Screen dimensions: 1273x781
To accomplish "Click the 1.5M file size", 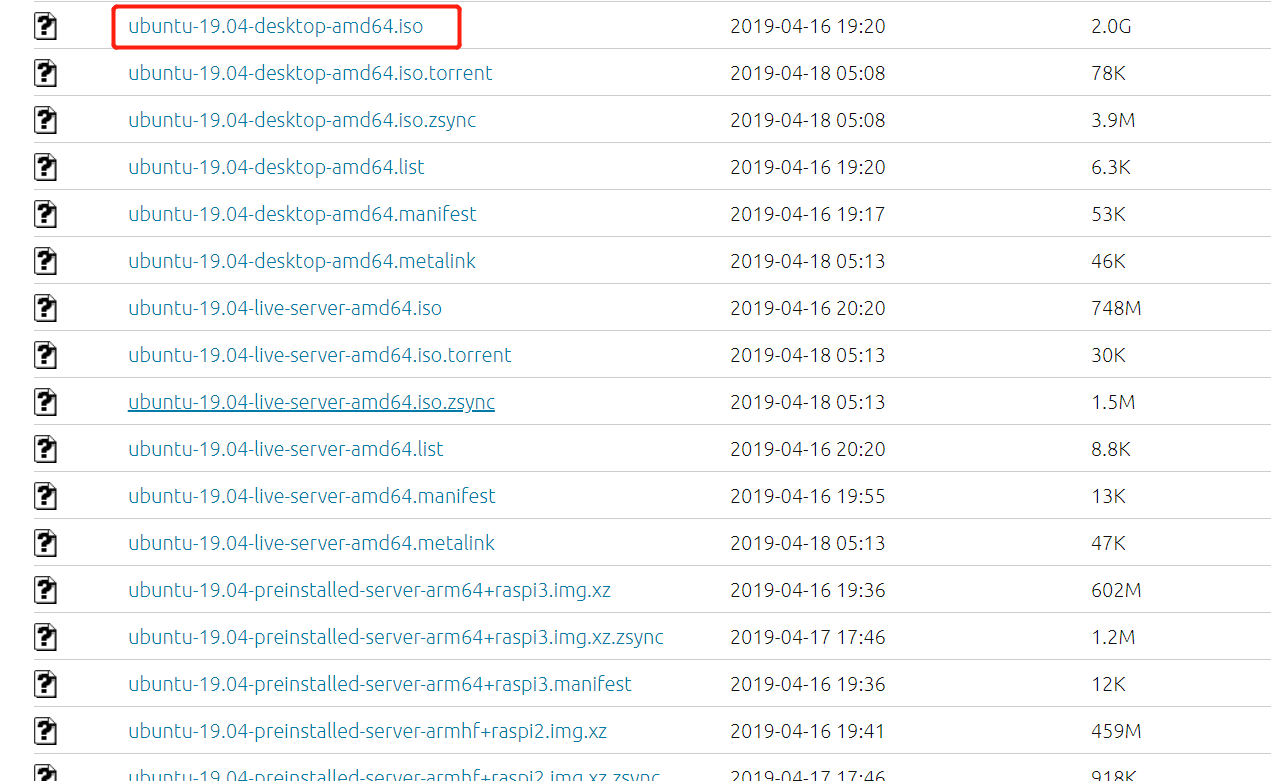I will coord(1113,402).
